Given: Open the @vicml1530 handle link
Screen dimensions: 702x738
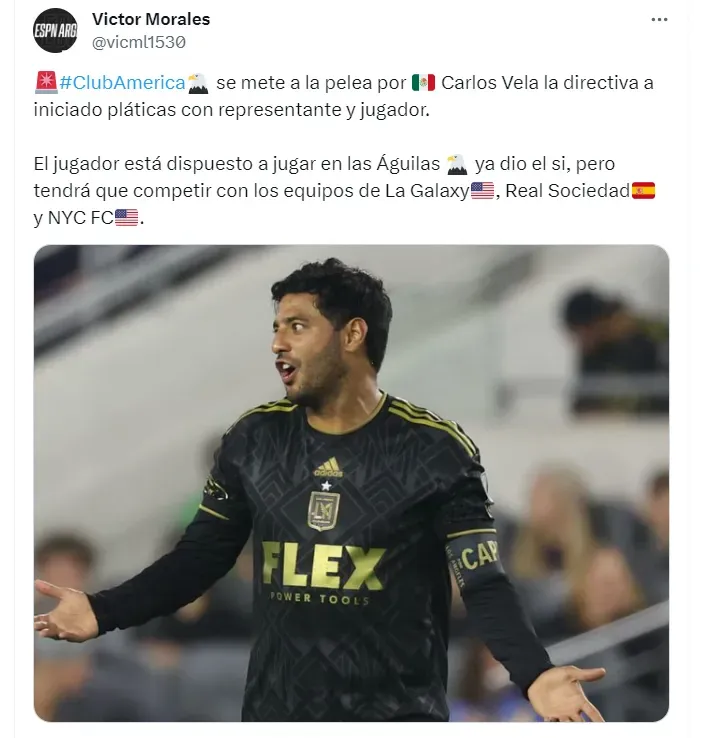Looking at the screenshot, I should pyautogui.click(x=139, y=42).
